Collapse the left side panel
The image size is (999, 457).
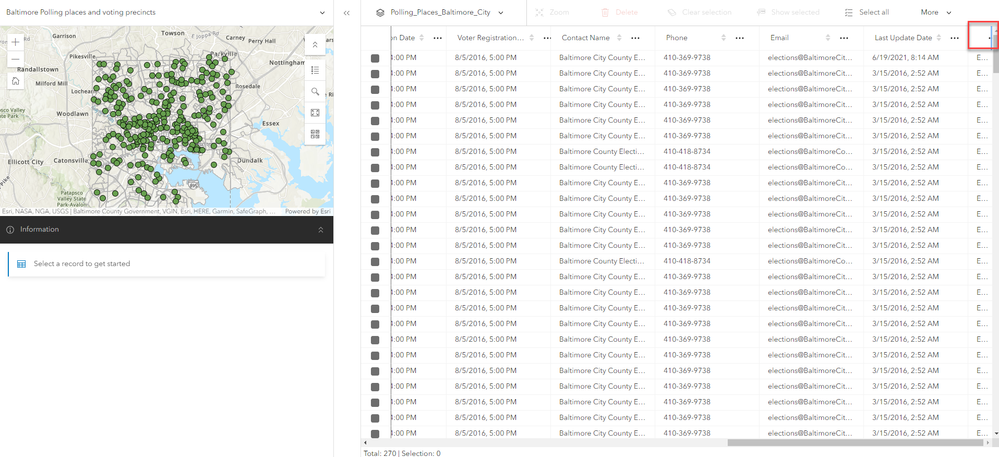[x=346, y=13]
